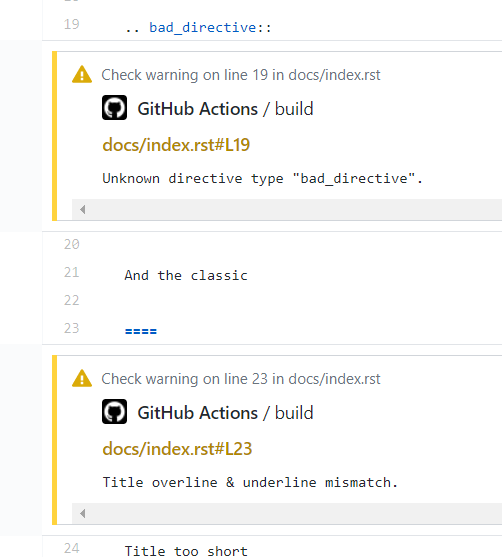Click left scroll arrow in line 23 annotation
502x557 pixels.
point(83,513)
